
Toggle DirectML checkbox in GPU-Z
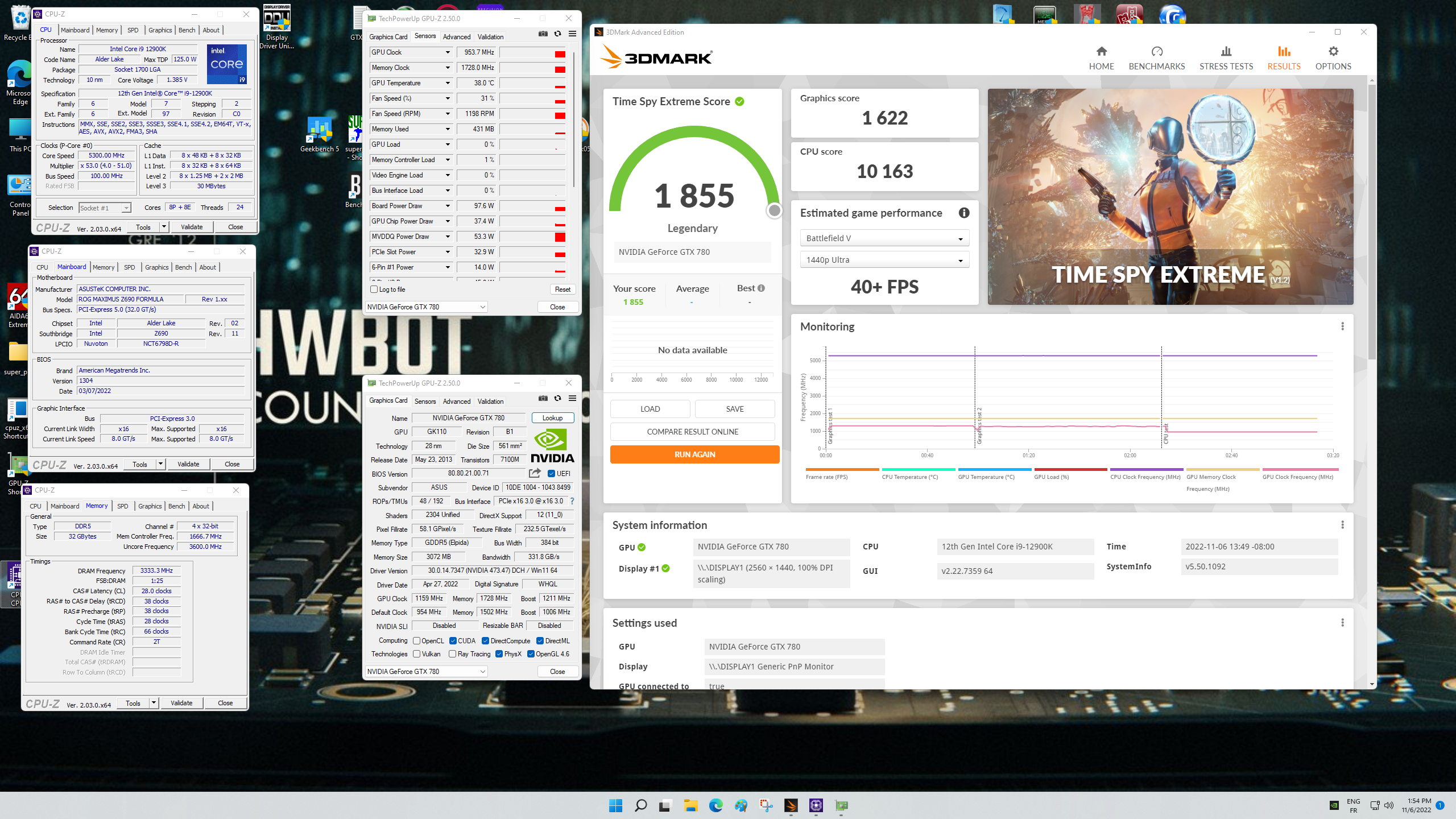[x=540, y=641]
